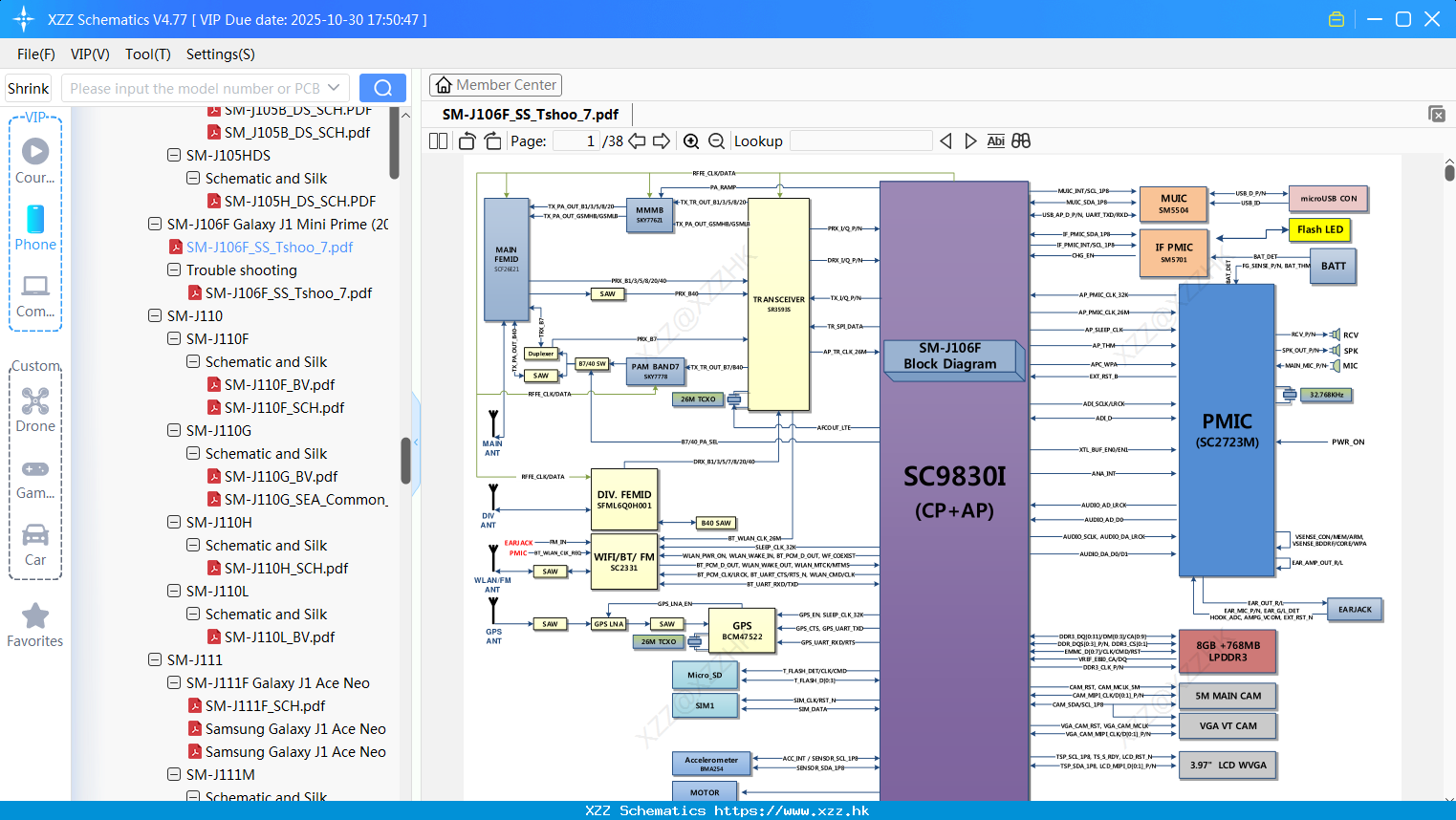
Task: Open the Car sidebar category
Action: coord(35,545)
